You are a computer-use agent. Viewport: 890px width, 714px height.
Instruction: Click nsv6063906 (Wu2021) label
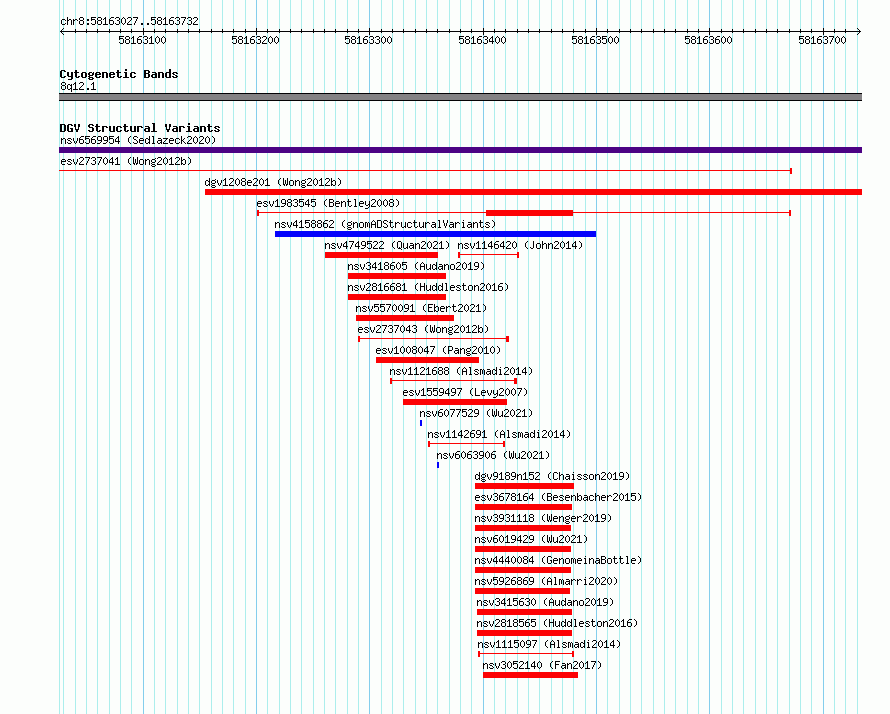493,455
